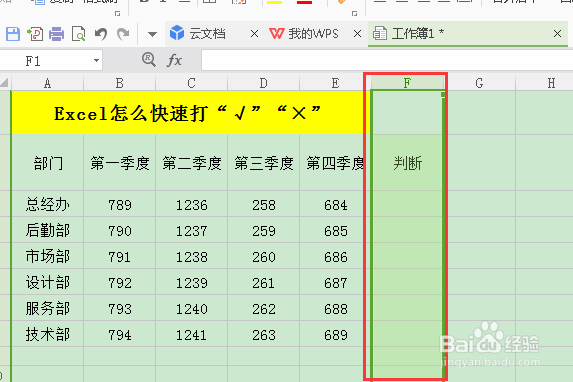Viewport: 573px width, 382px height.
Task: Select column B header
Action: (x=119, y=83)
